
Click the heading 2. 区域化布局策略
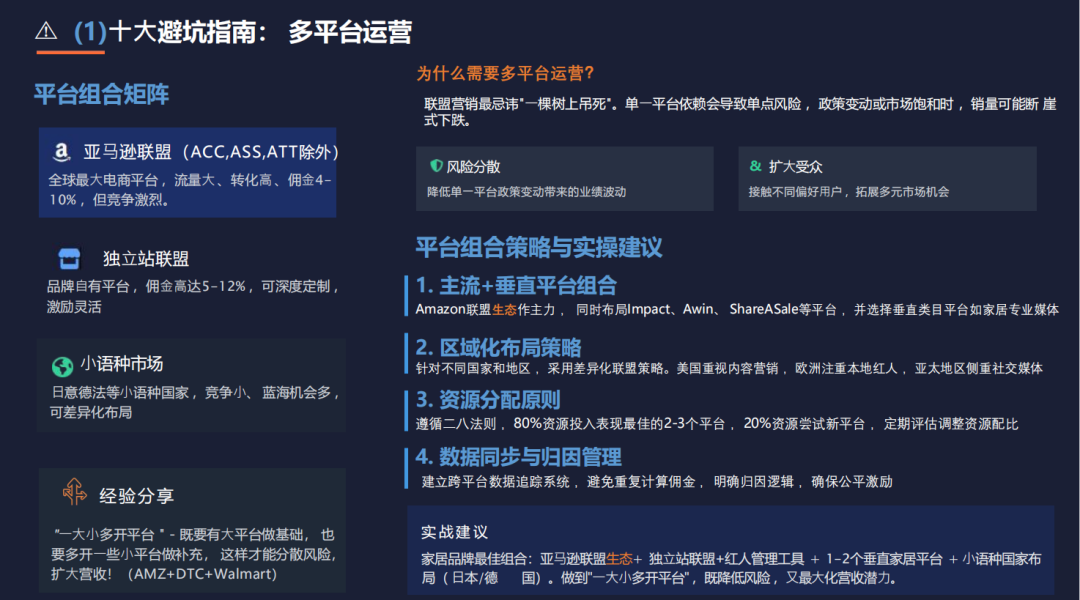click(498, 347)
